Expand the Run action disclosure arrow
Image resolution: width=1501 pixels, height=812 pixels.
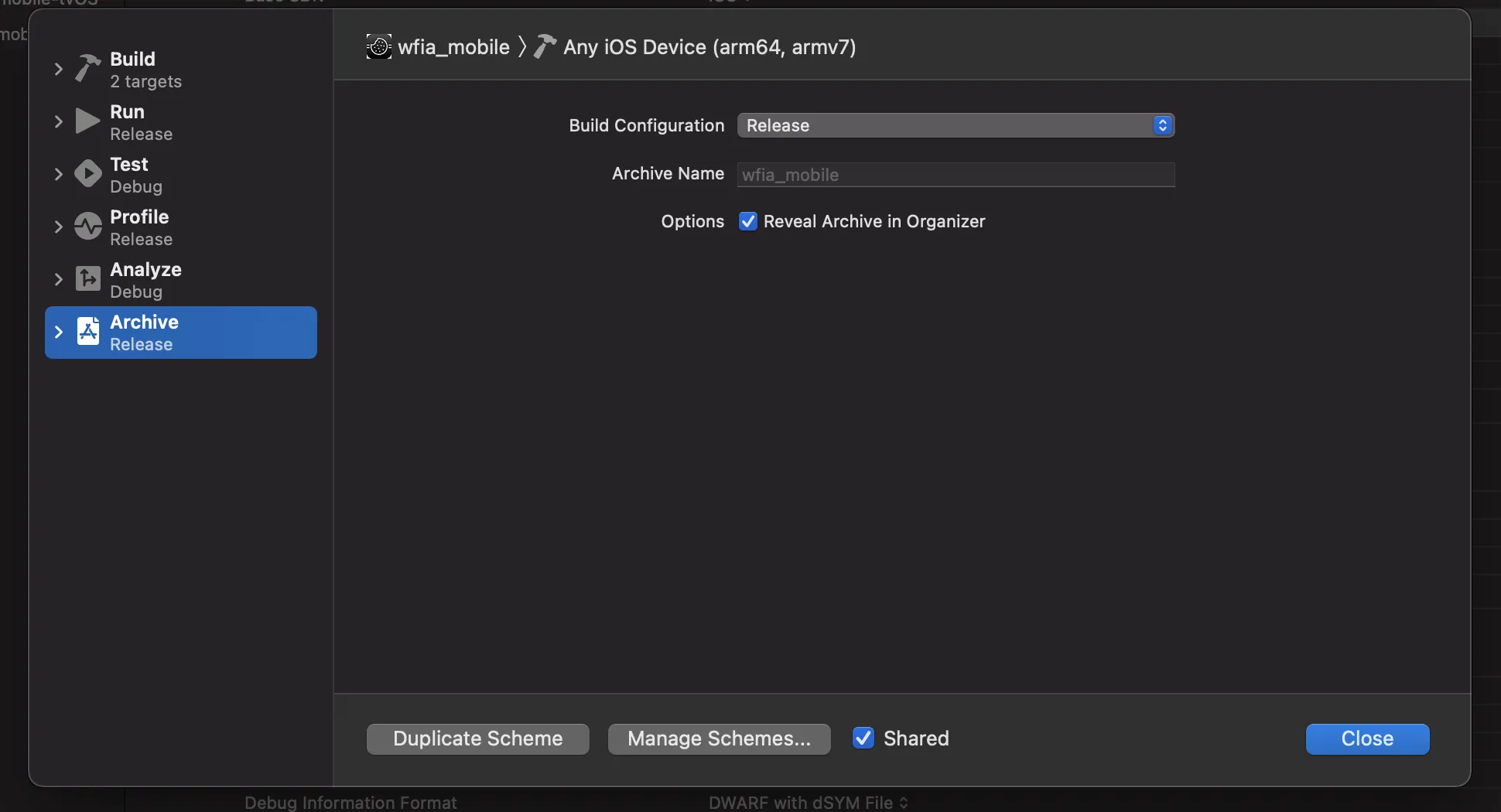[x=58, y=121]
